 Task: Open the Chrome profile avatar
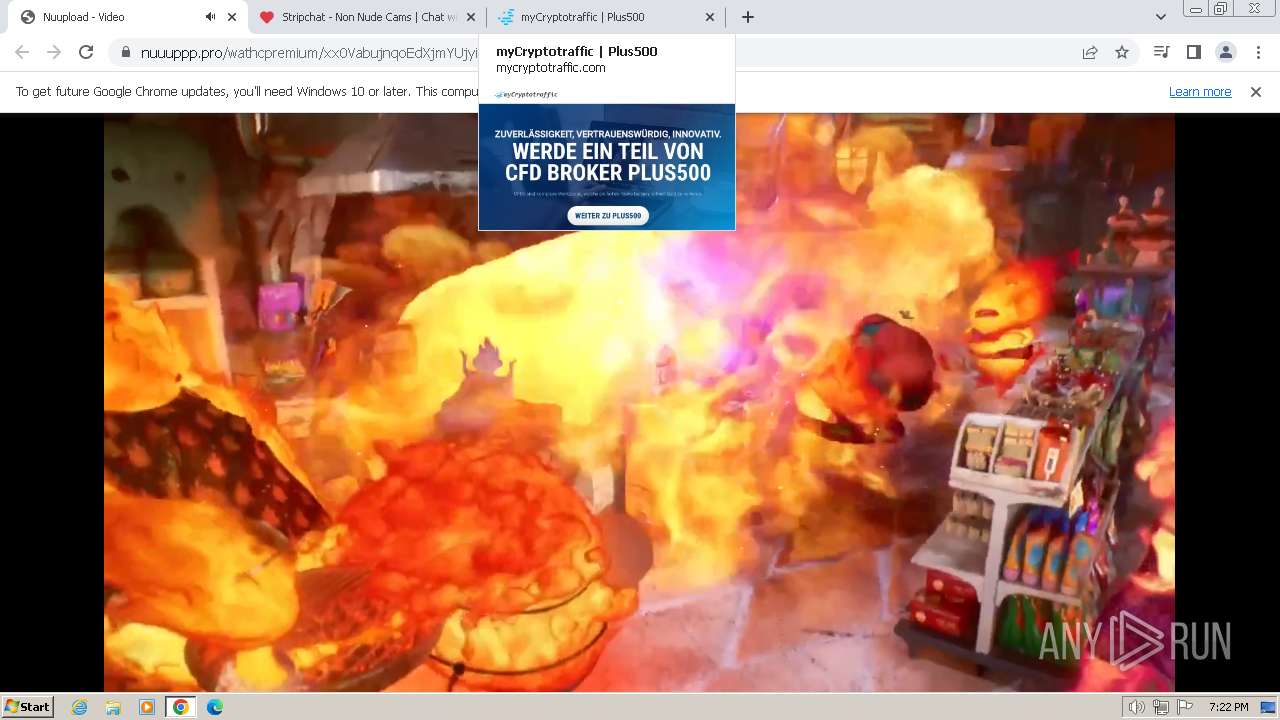(1225, 53)
